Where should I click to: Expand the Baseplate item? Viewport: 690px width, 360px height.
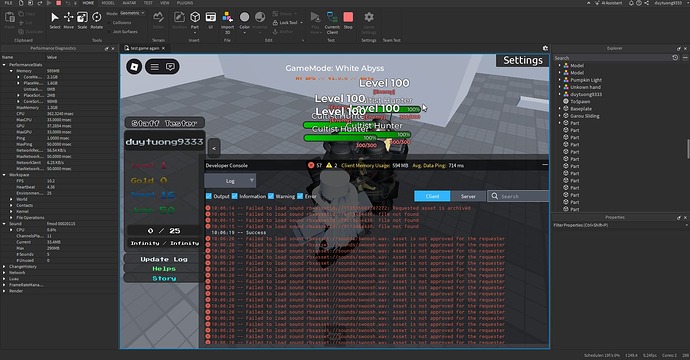[x=560, y=109]
